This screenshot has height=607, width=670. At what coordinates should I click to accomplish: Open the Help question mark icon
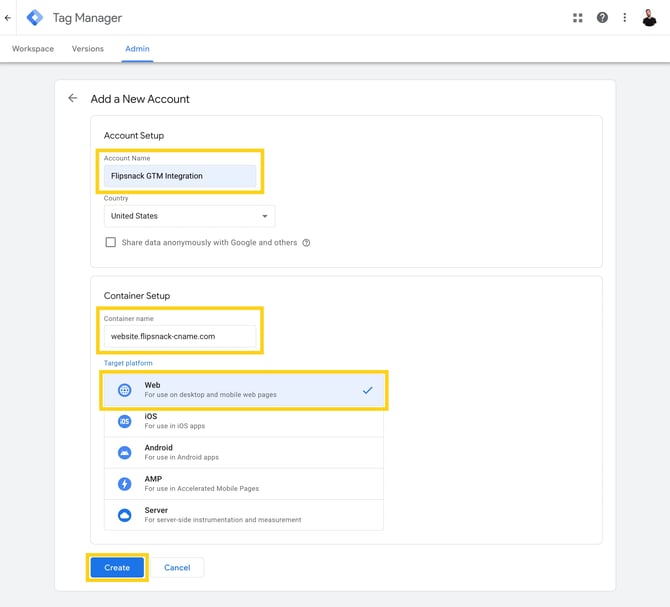[x=602, y=18]
